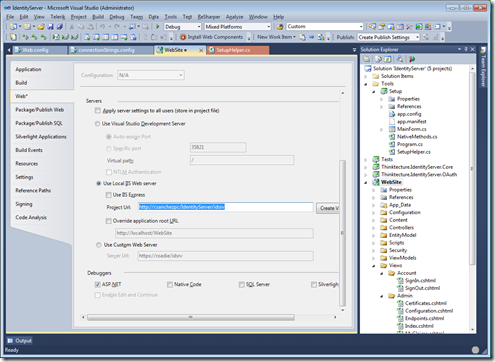This screenshot has height=362, width=495.
Task: Click the Refresh icon in Solution Explorer toolbar
Action: (388, 59)
